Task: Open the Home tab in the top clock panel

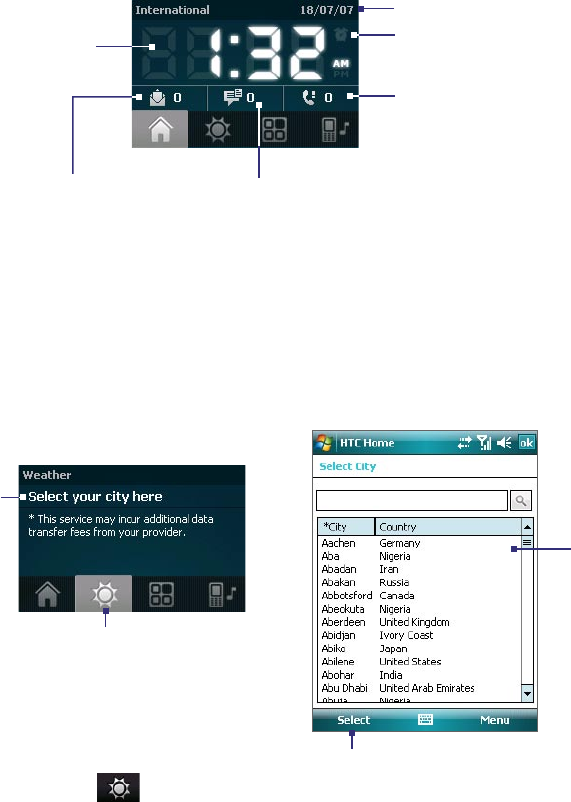Action: tap(160, 129)
